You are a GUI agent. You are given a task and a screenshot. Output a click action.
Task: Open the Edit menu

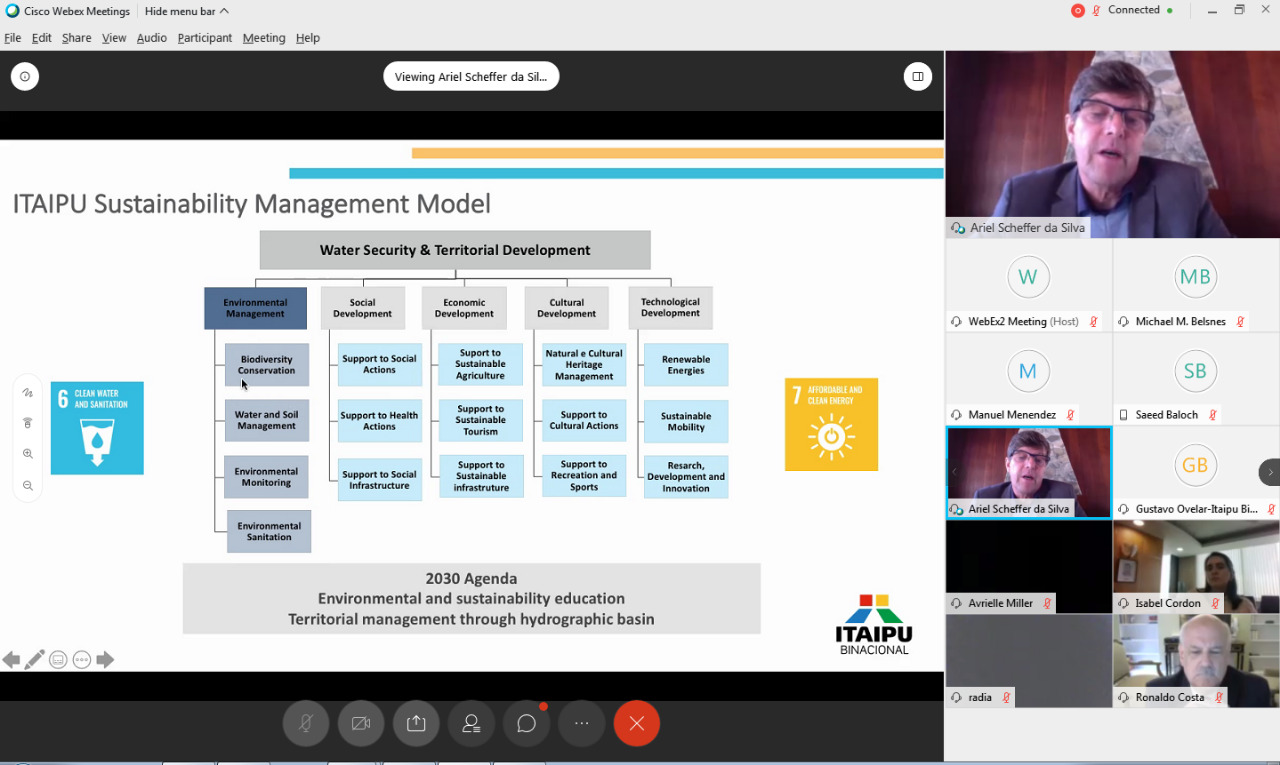[41, 38]
